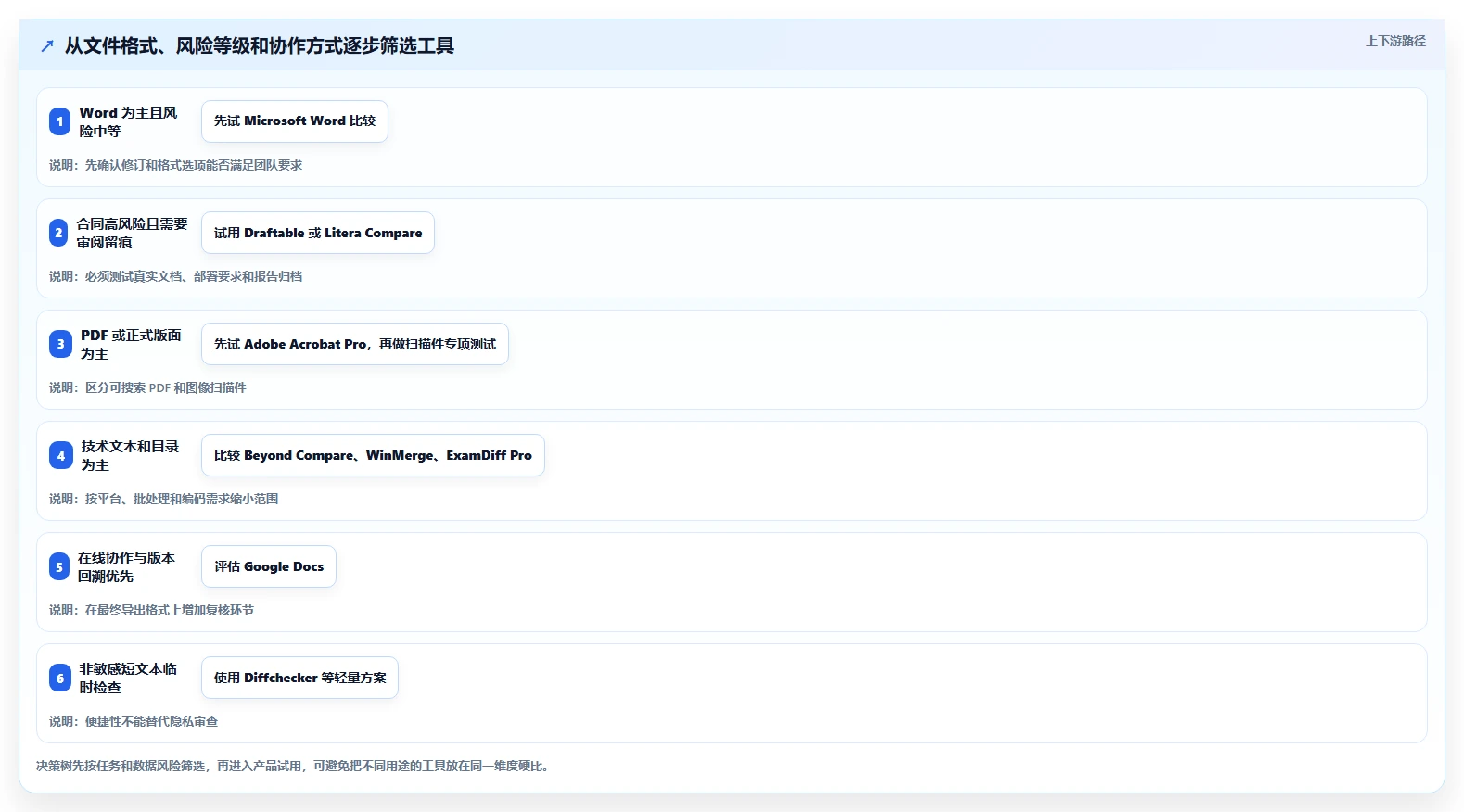Select the text 在线协作与版本回溯优先
This screenshot has width=1464, height=812.
tap(127, 566)
